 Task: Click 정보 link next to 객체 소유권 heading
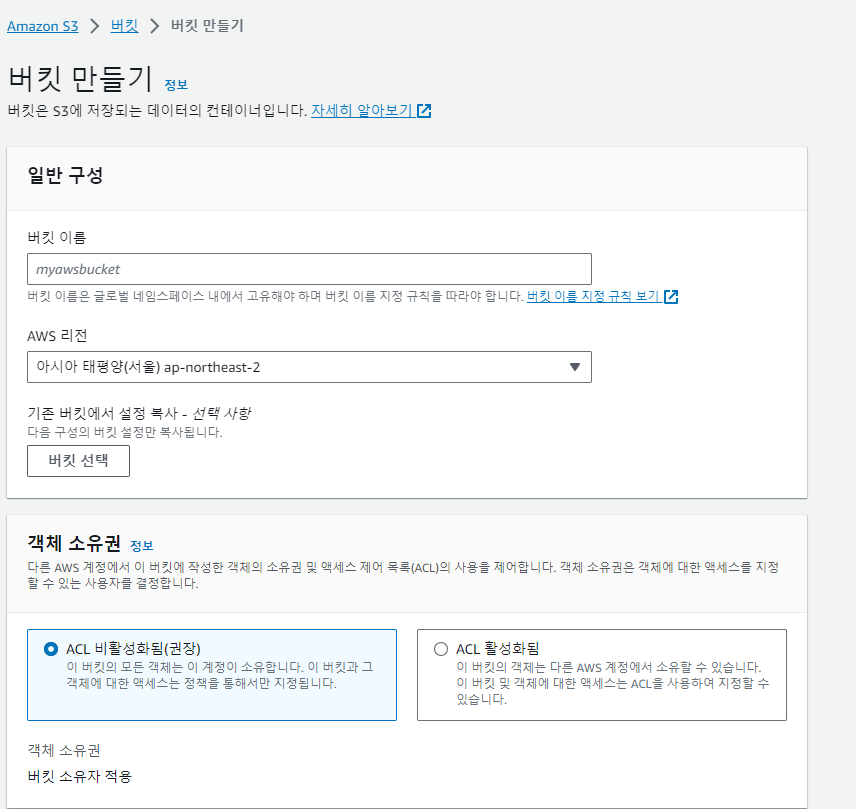(142, 546)
